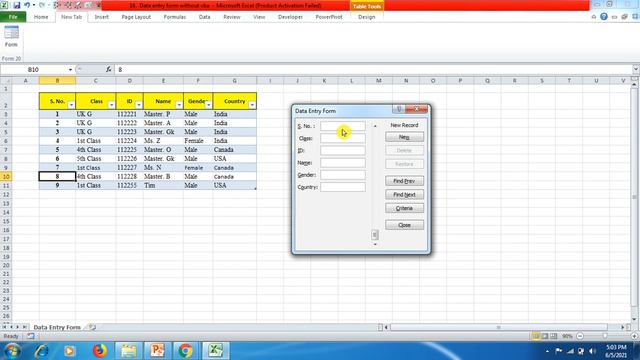This screenshot has height=360, width=640.
Task: Click column header G
Action: click(235, 81)
